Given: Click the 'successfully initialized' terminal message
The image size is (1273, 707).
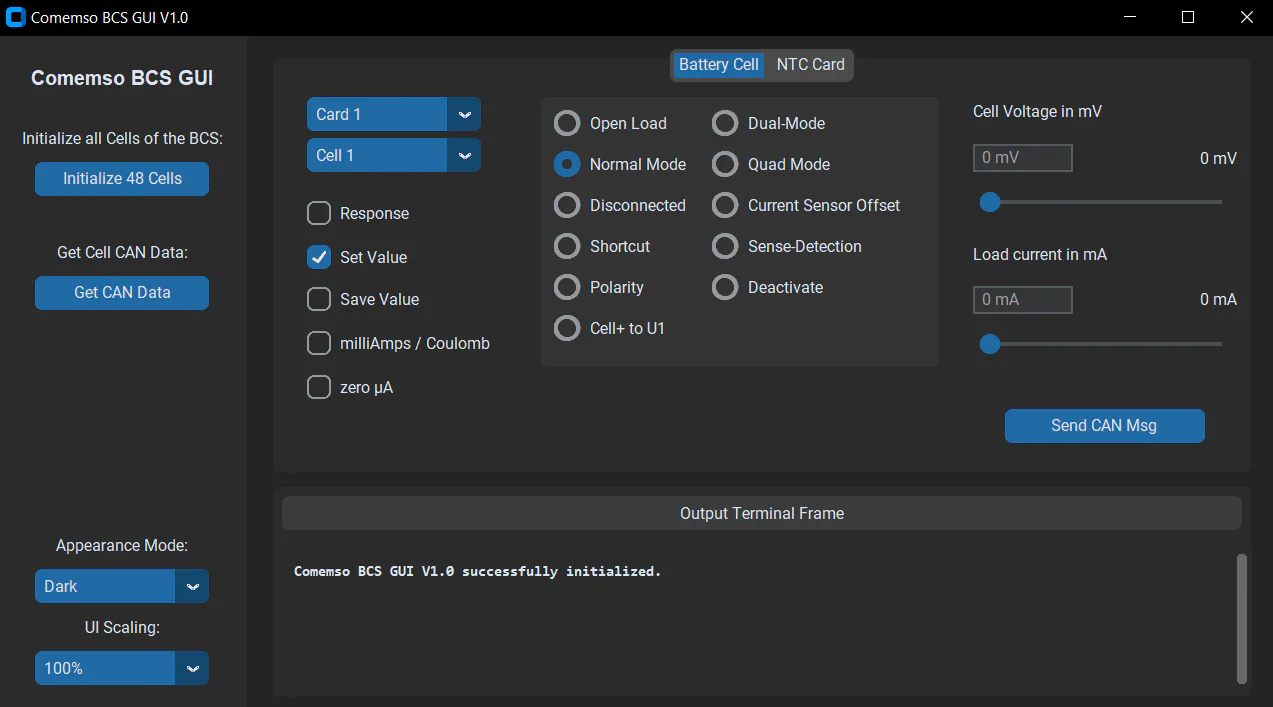Looking at the screenshot, I should pyautogui.click(x=478, y=572).
